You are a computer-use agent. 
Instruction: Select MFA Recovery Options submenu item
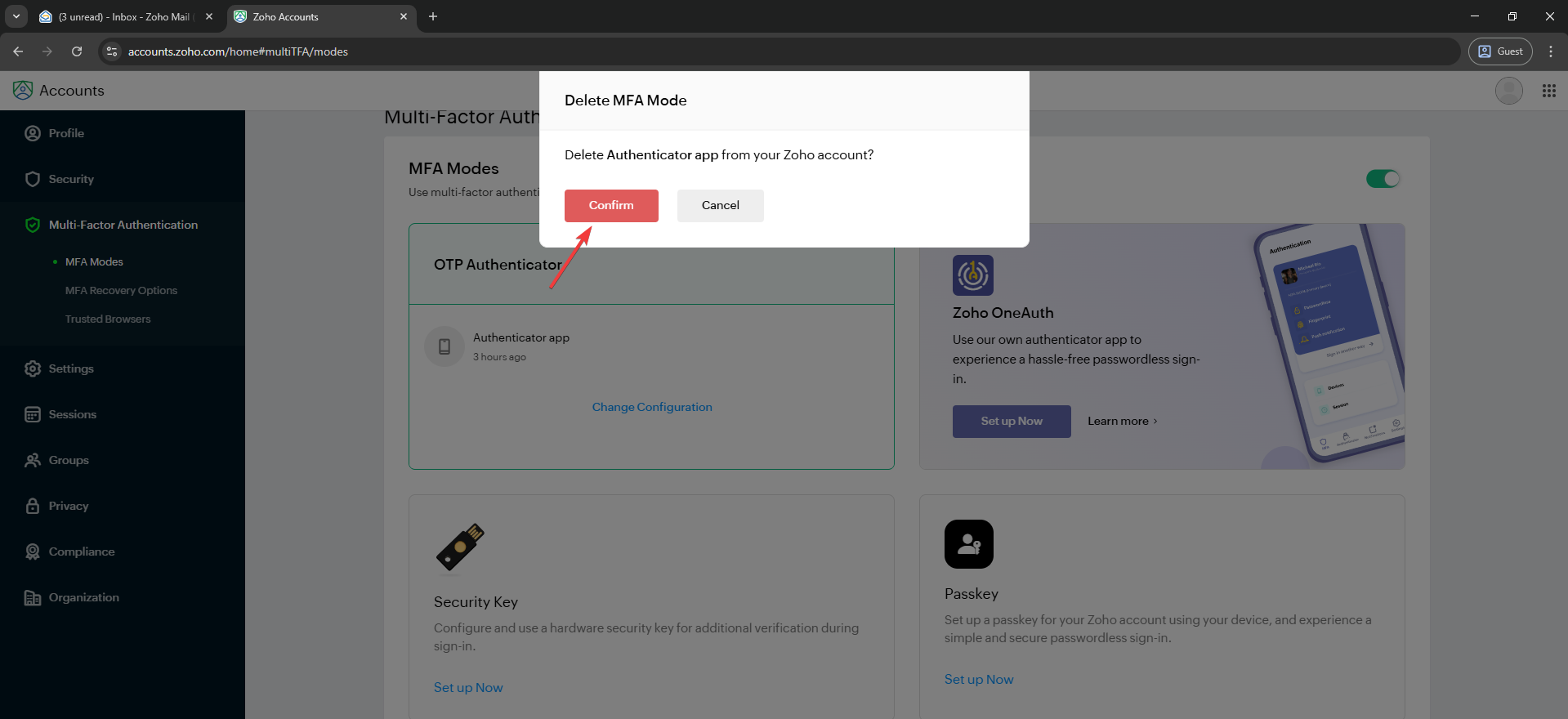(x=121, y=290)
